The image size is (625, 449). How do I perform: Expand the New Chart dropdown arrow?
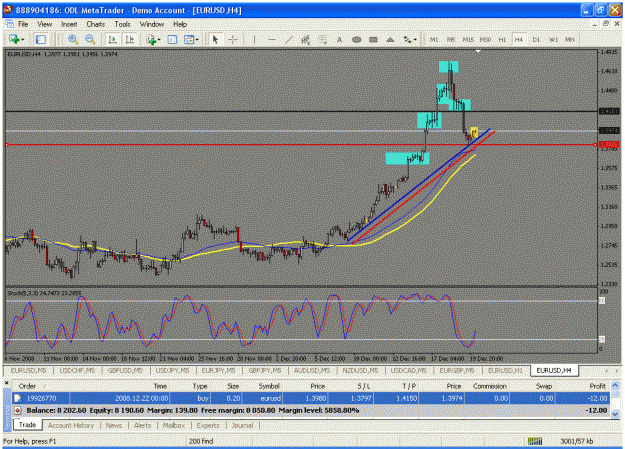pos(22,39)
